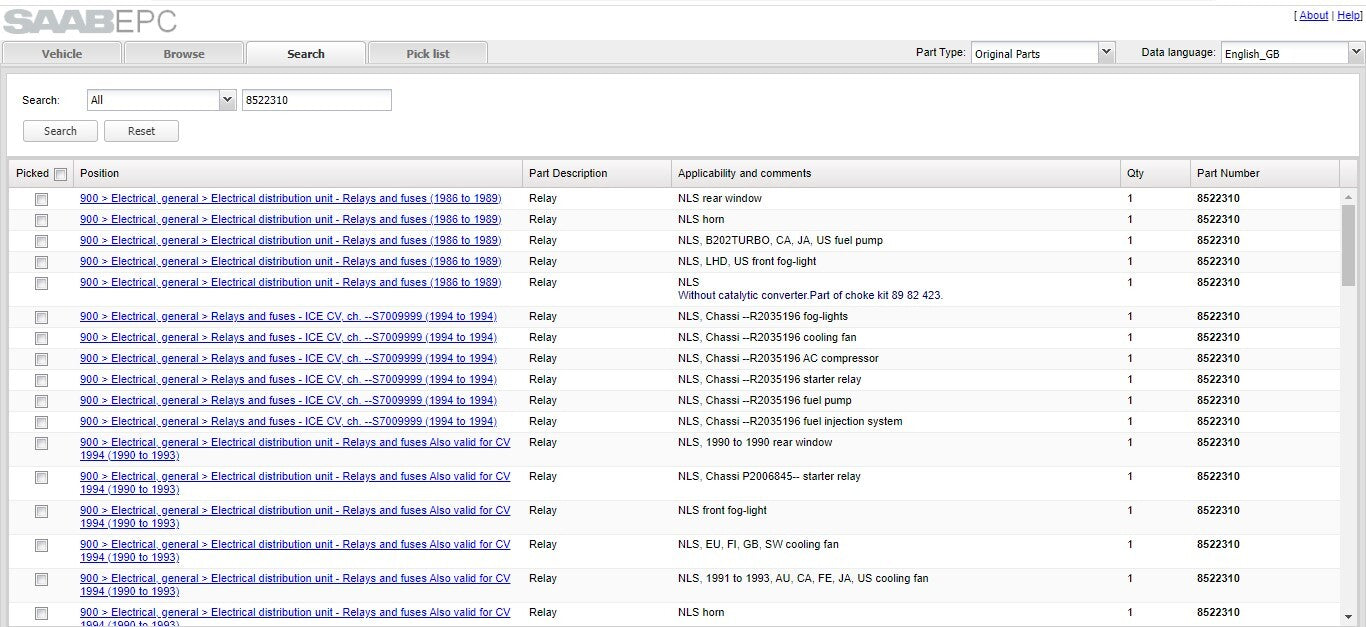Viewport: 1366px width, 627px height.
Task: Tick checkbox for the B202TURBO fuel pump row
Action: point(41,241)
